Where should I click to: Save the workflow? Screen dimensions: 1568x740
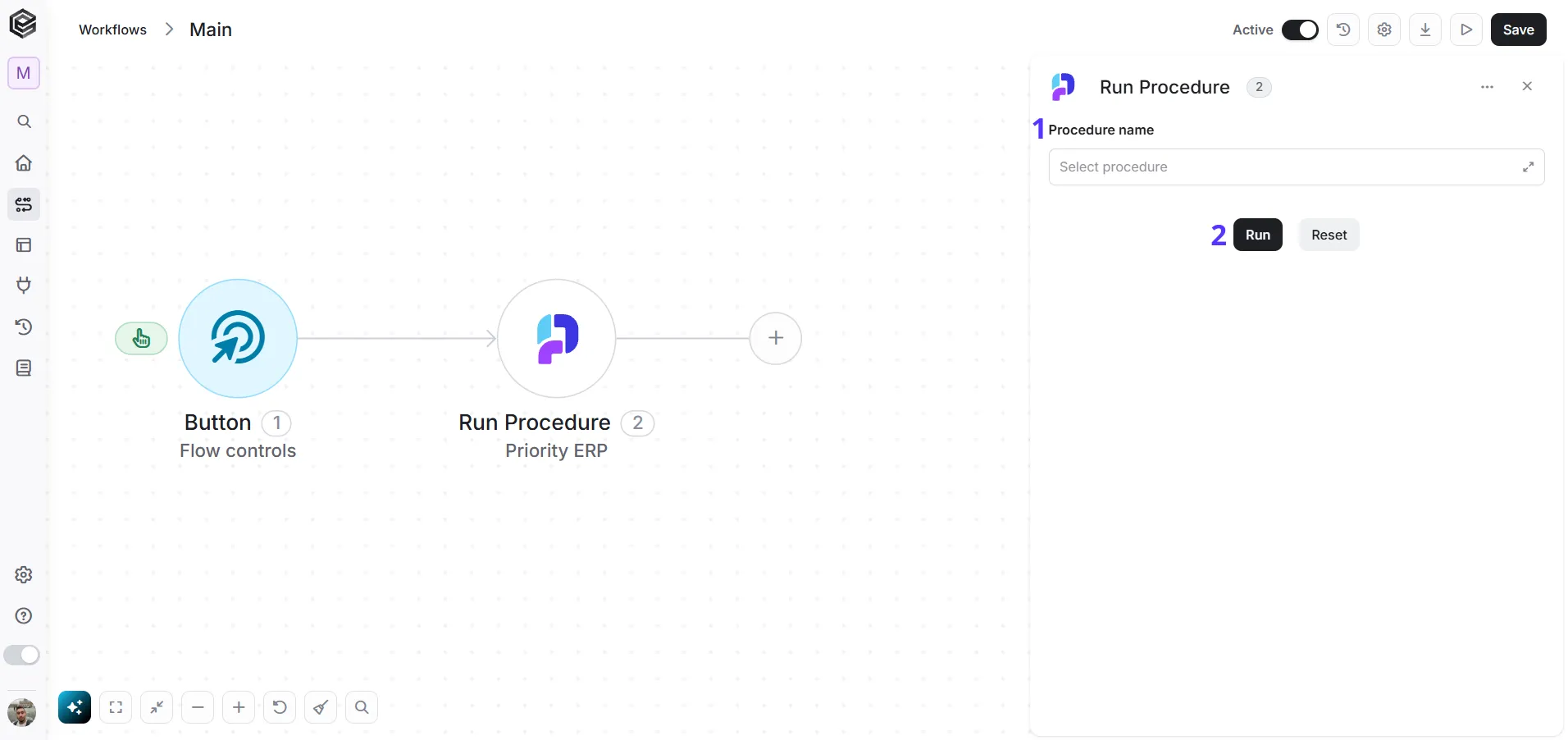[x=1518, y=30]
